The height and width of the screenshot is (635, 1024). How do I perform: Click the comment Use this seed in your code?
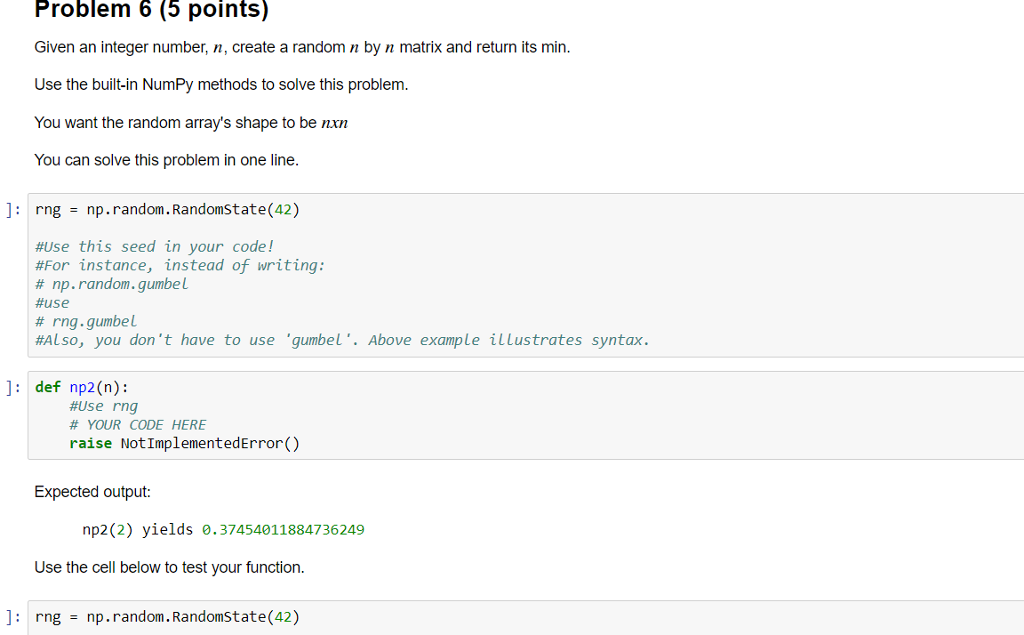(x=155, y=246)
